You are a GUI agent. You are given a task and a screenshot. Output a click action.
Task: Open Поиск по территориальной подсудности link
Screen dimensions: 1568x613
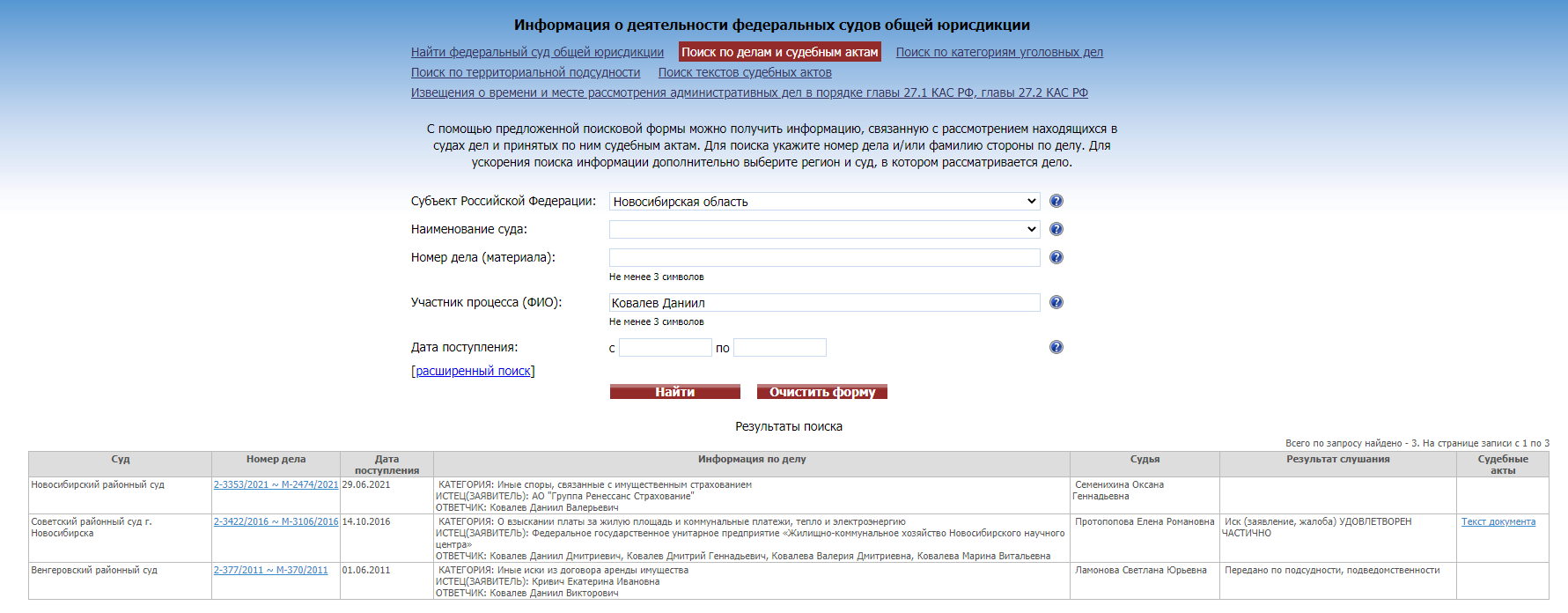[x=525, y=72]
